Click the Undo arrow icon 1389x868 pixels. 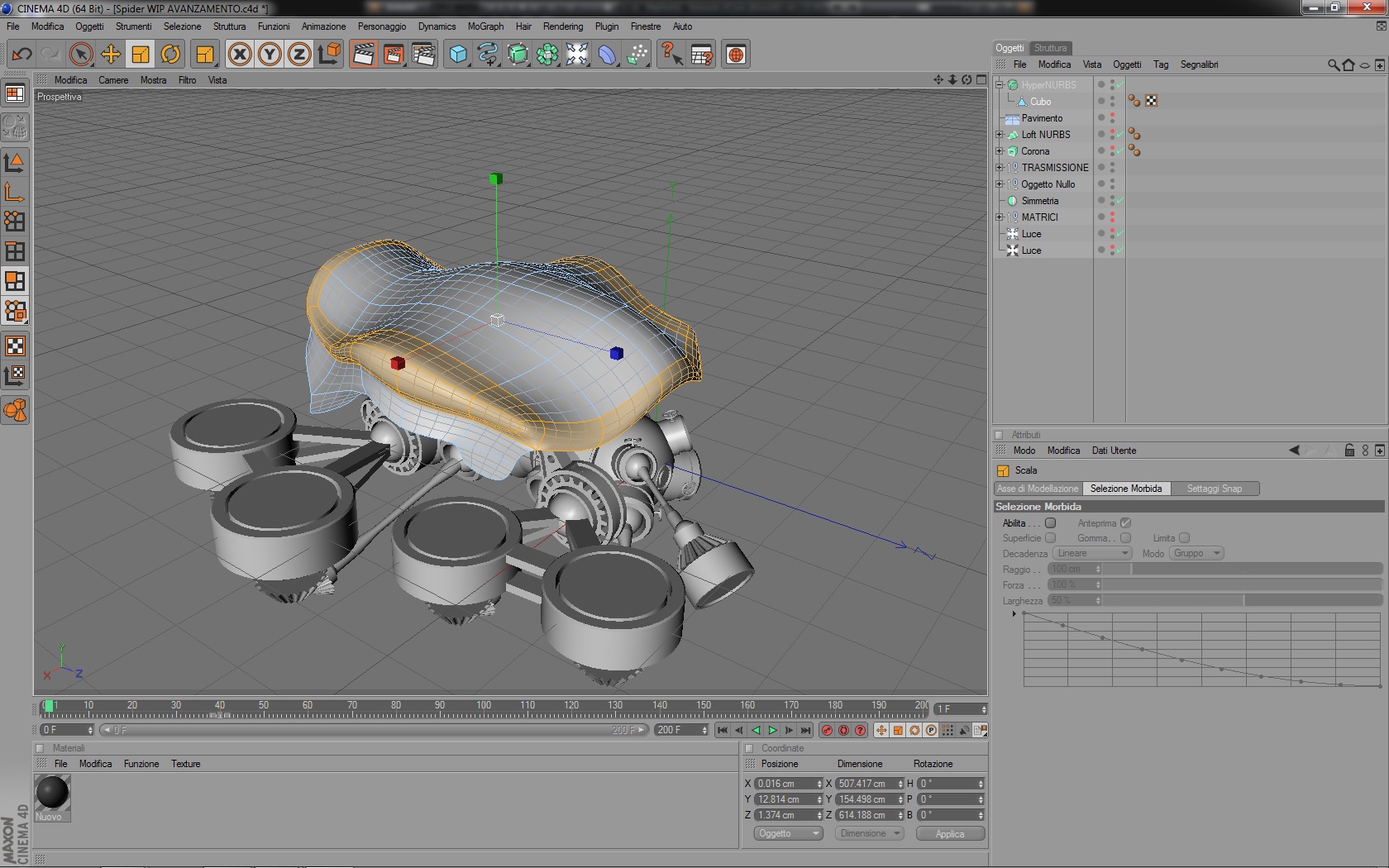pos(22,55)
